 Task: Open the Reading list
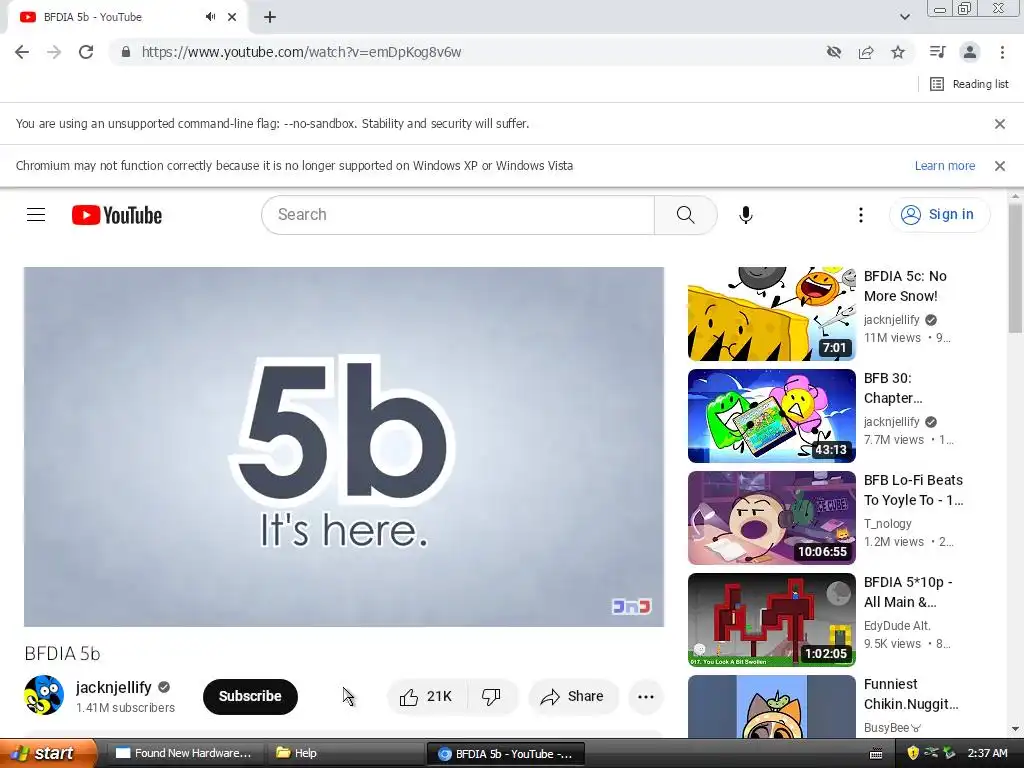(969, 84)
